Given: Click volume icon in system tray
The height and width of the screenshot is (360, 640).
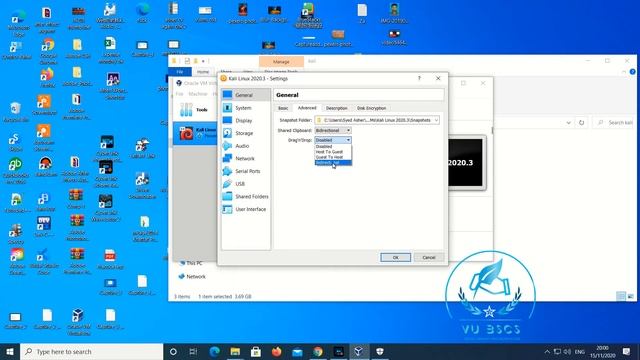Looking at the screenshot, I should click(567, 351).
